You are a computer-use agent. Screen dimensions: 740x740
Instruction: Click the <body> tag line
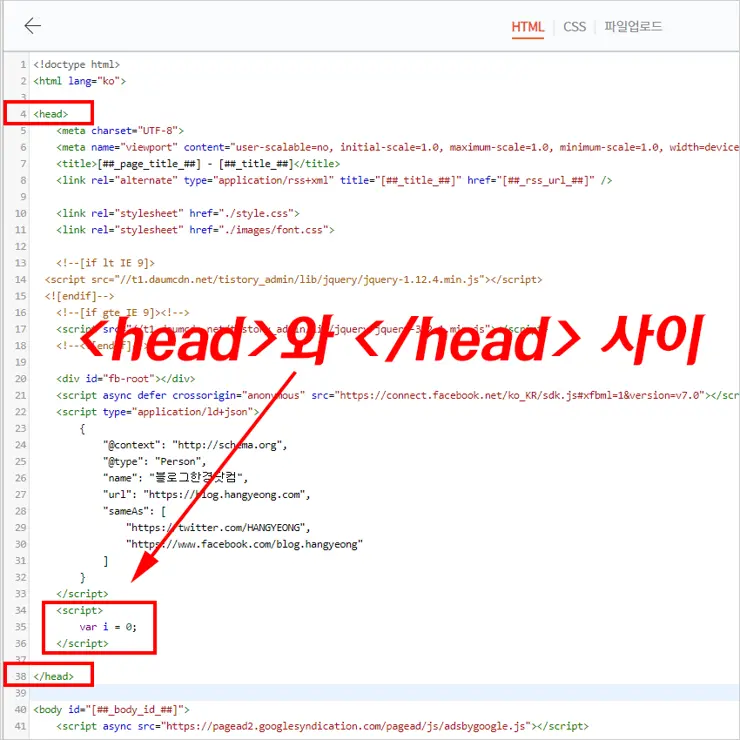tap(111, 709)
